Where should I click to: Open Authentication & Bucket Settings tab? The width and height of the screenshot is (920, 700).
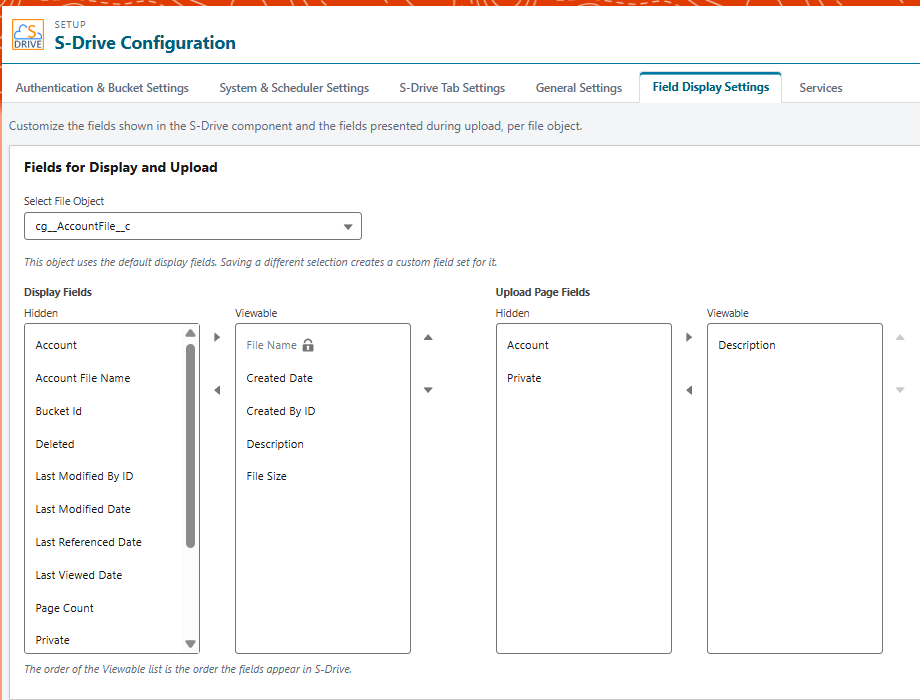[x=102, y=87]
